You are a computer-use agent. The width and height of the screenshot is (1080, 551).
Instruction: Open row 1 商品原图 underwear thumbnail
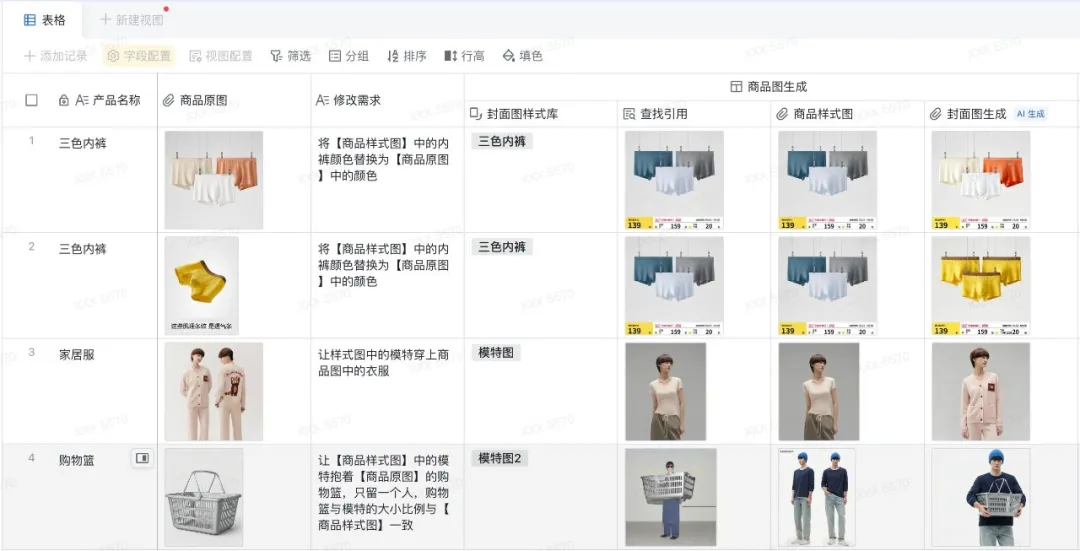click(214, 180)
